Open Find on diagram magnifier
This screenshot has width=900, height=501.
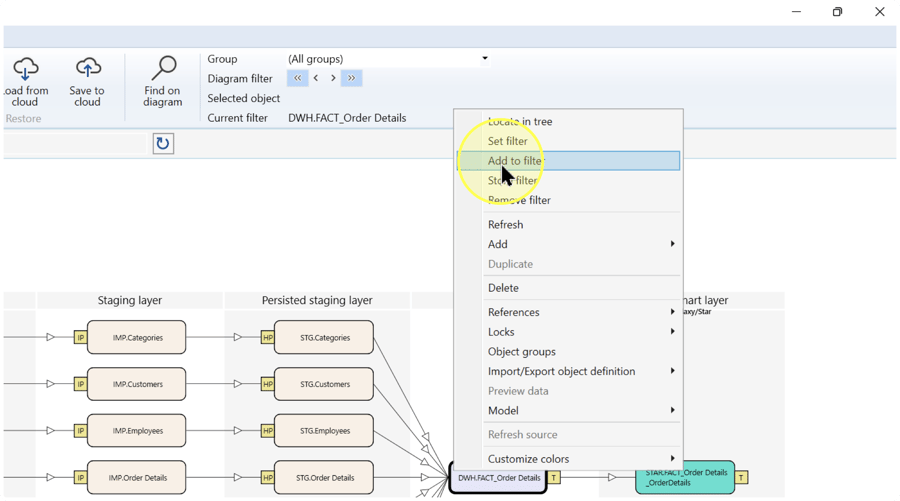click(163, 68)
